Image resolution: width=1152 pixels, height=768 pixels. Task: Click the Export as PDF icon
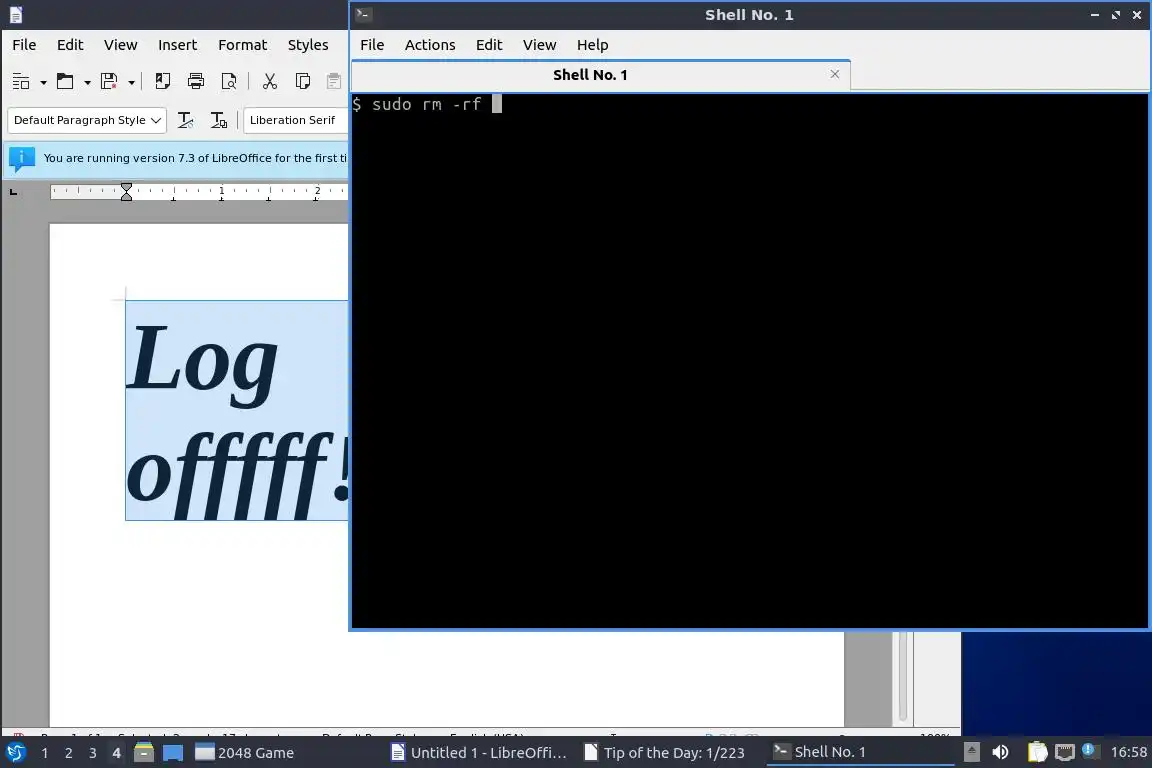[162, 81]
